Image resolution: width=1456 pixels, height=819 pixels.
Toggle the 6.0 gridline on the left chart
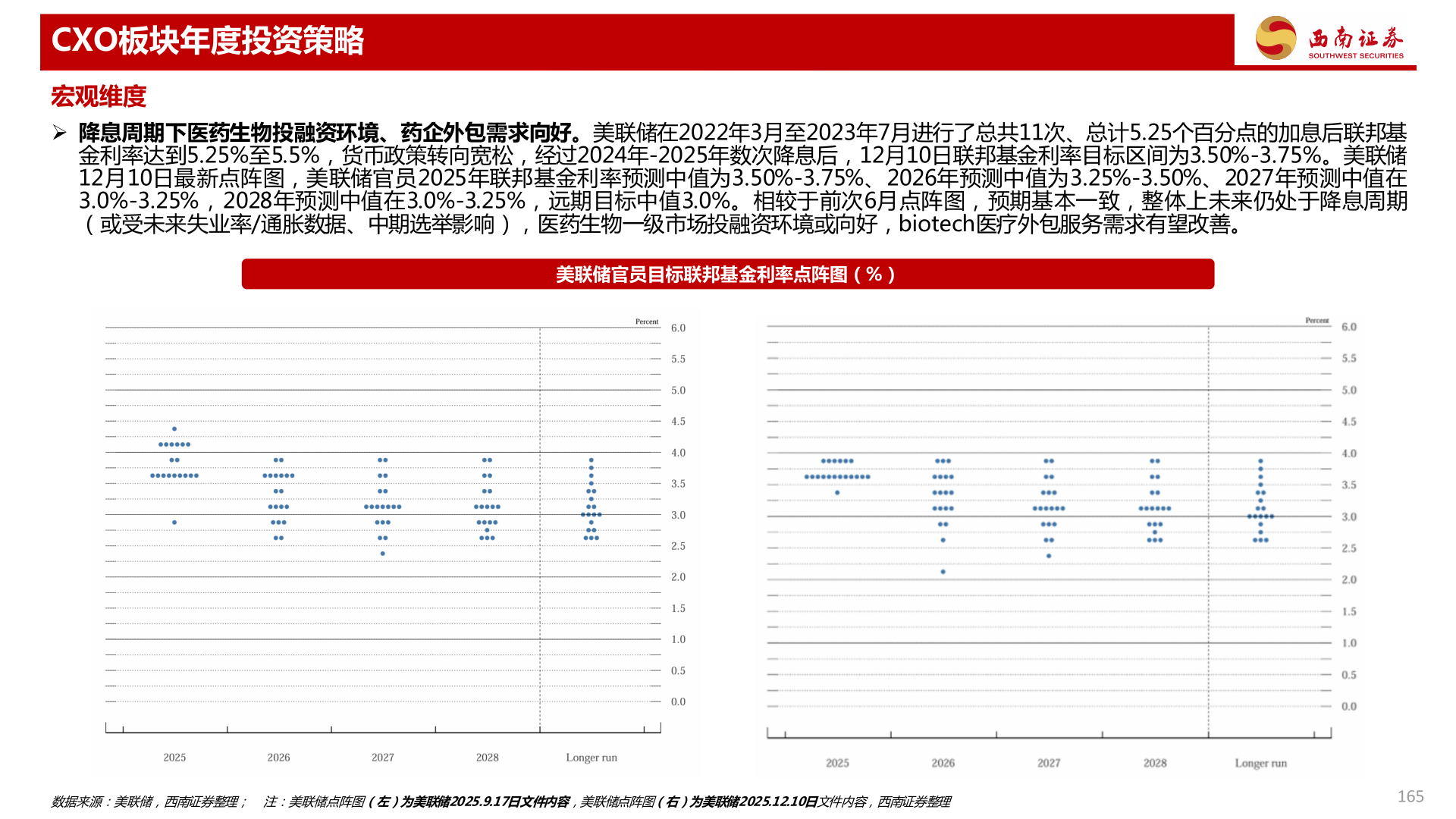(379, 328)
